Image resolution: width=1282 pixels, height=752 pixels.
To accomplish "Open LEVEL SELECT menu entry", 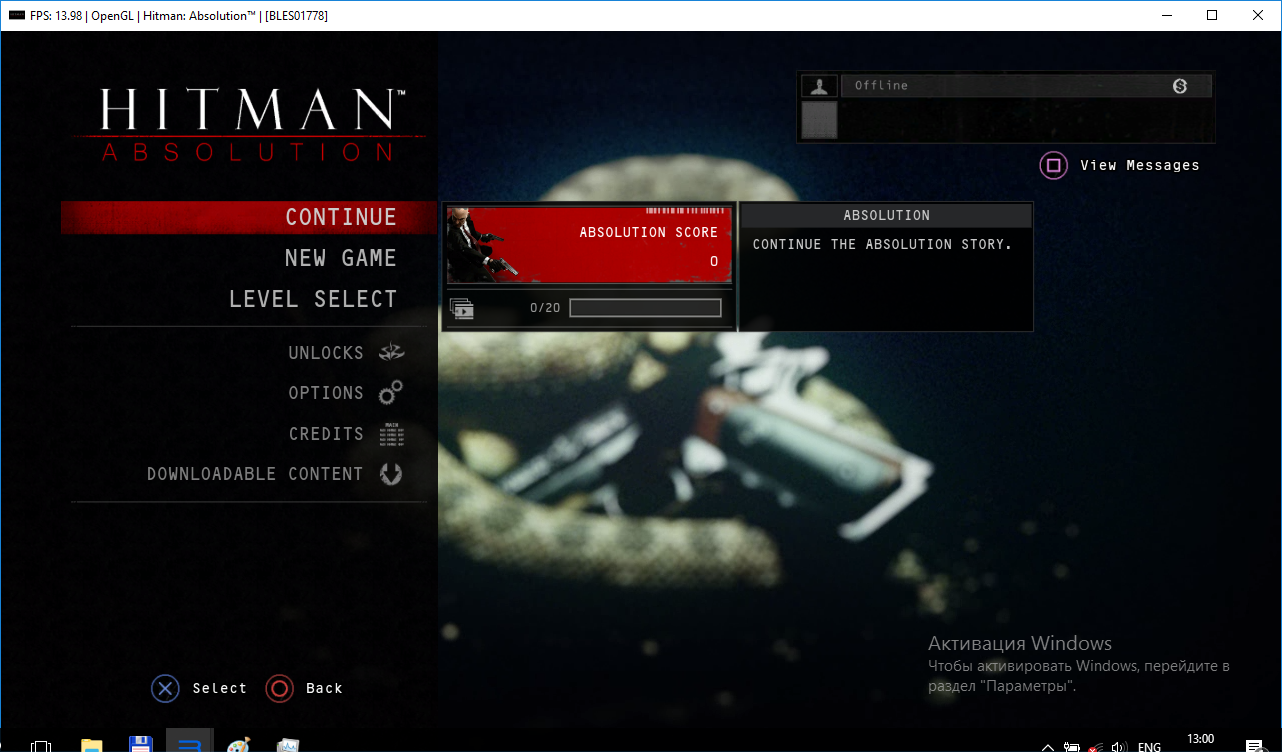I will click(x=313, y=299).
